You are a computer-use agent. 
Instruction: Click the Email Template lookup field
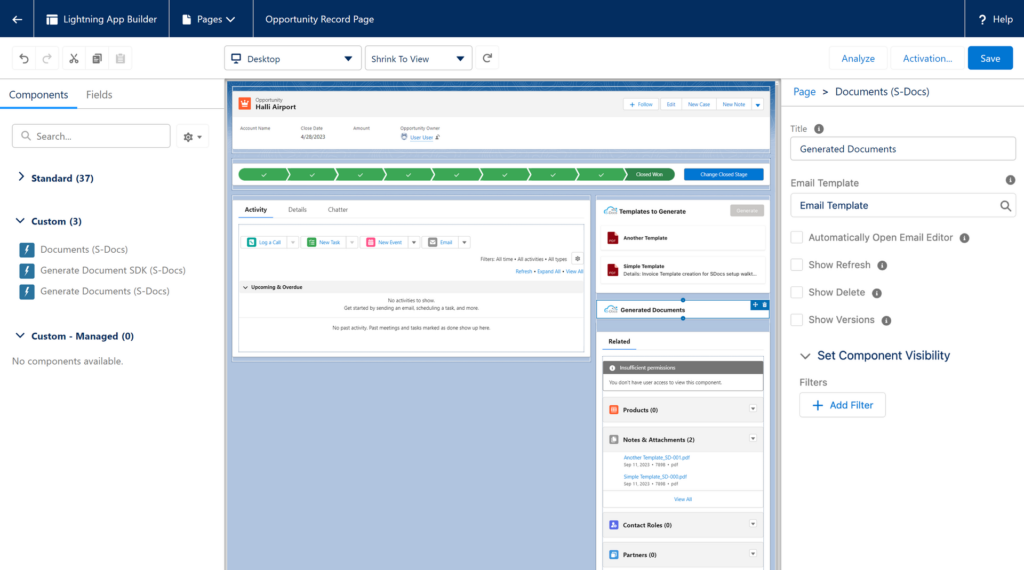click(903, 205)
